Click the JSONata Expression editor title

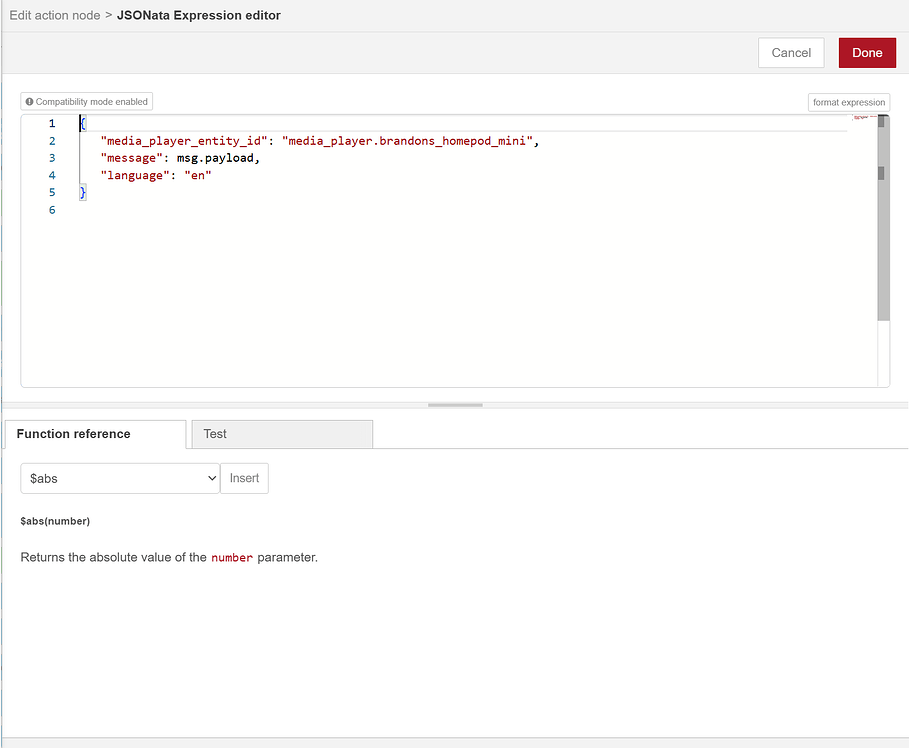pyautogui.click(x=198, y=15)
